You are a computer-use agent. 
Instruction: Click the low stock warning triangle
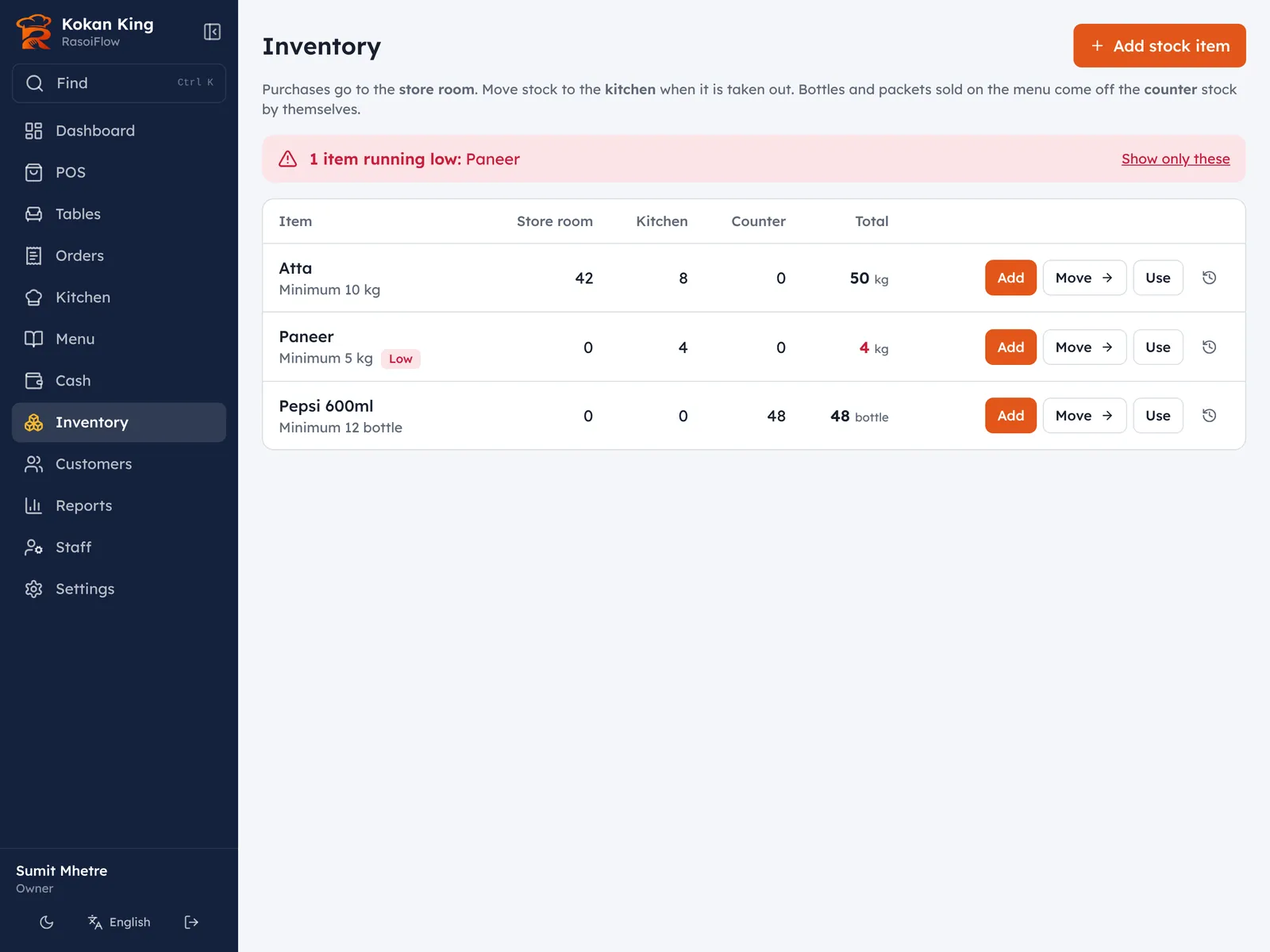(x=288, y=159)
